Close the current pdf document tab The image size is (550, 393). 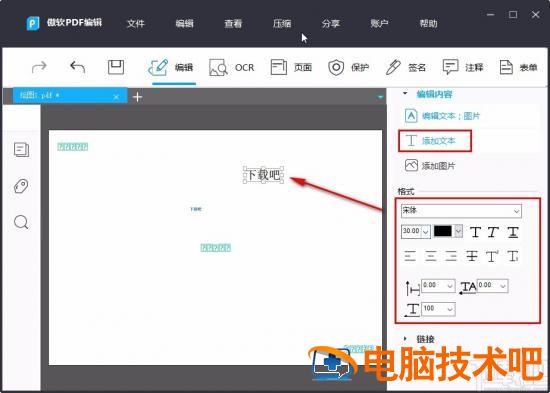116,97
